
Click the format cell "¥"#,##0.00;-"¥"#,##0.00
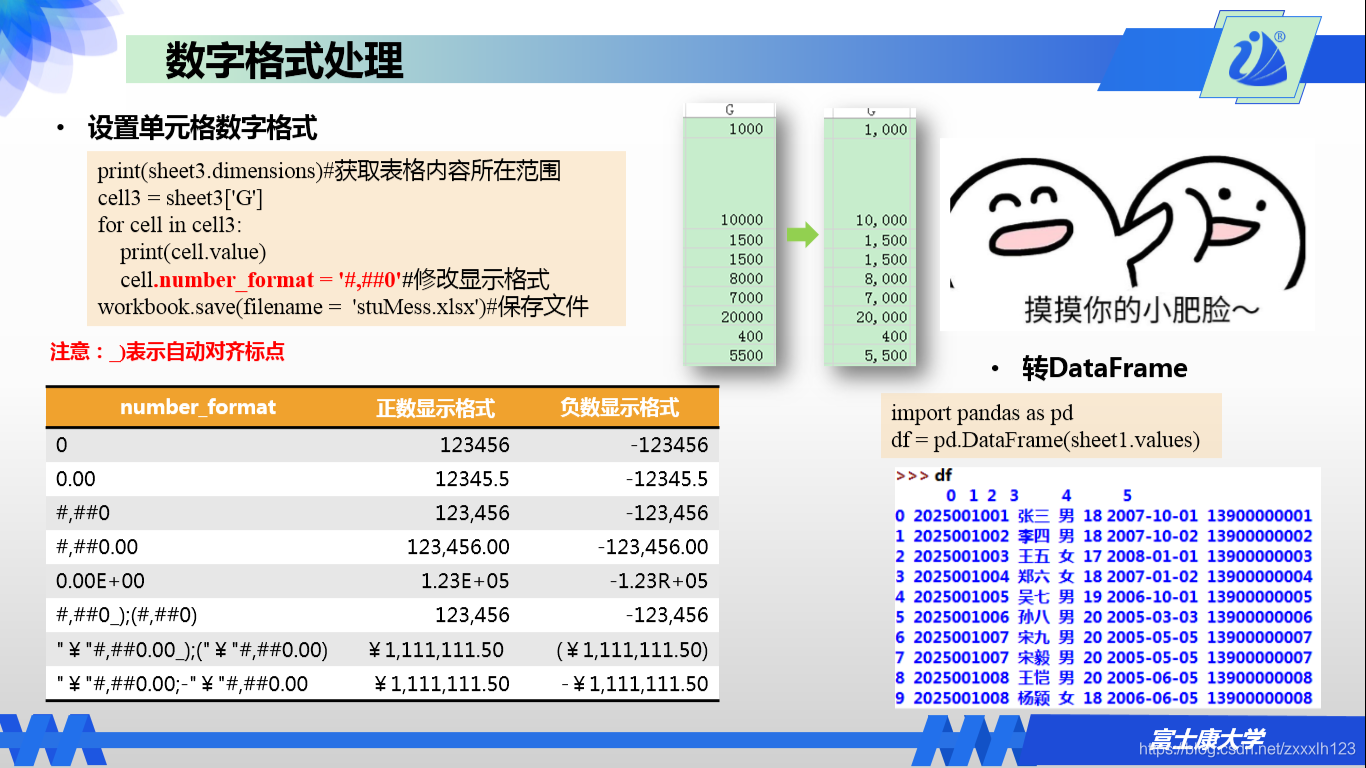(x=182, y=684)
